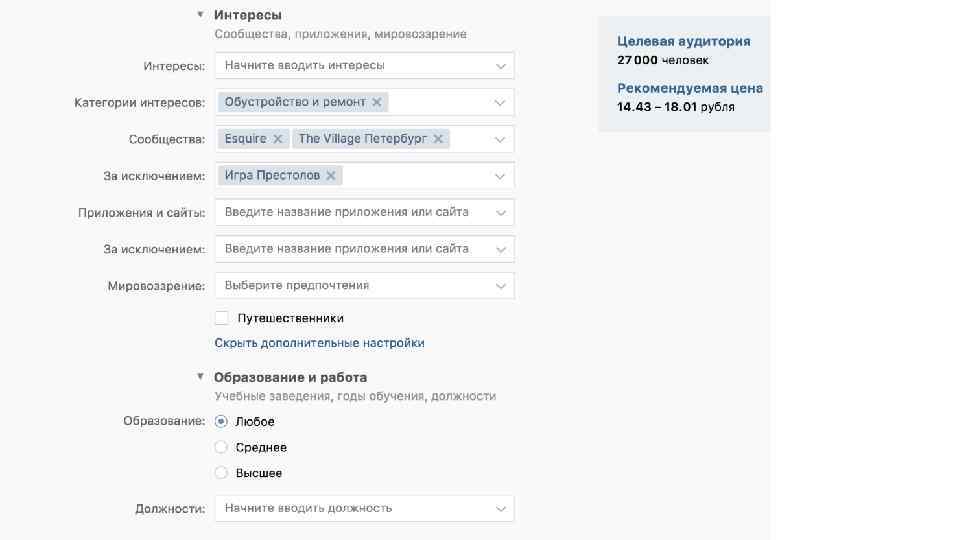Enable the Путешественники checkbox
This screenshot has height=540, width=960.
coord(222,318)
